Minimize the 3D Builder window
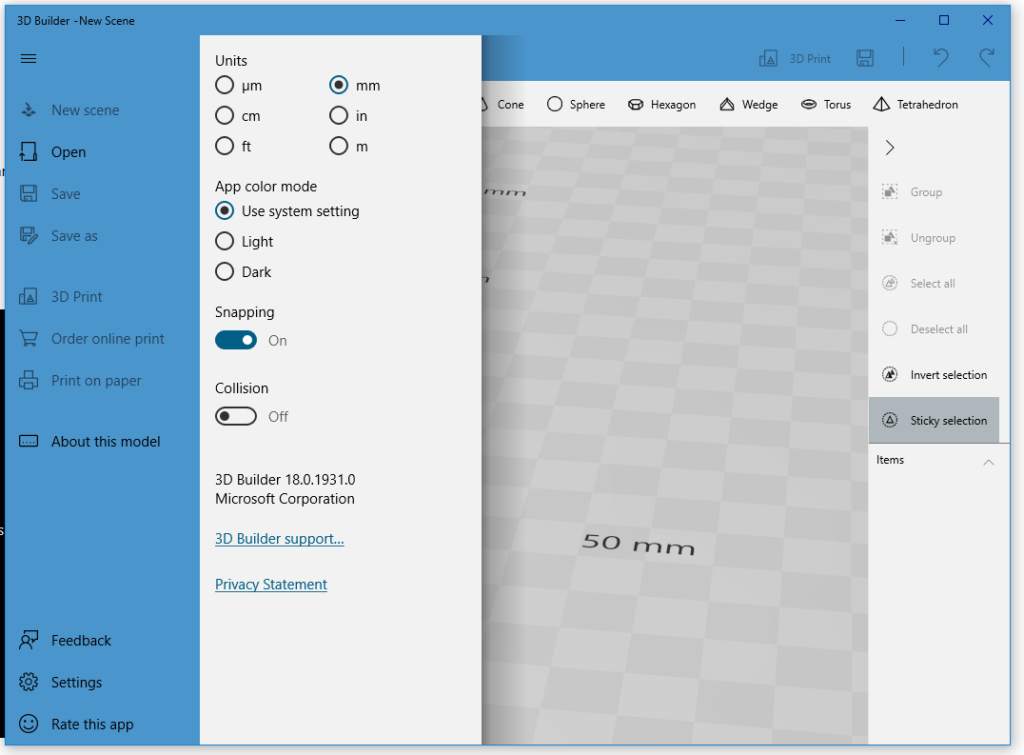 point(900,20)
